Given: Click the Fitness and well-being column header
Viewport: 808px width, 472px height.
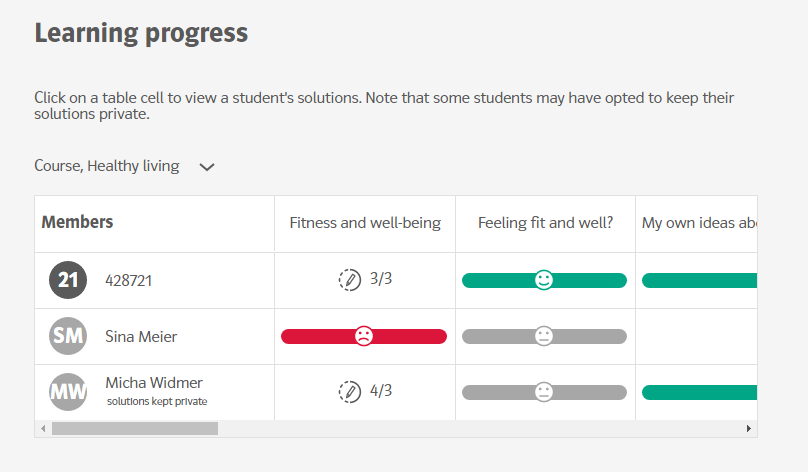Looking at the screenshot, I should click(365, 223).
